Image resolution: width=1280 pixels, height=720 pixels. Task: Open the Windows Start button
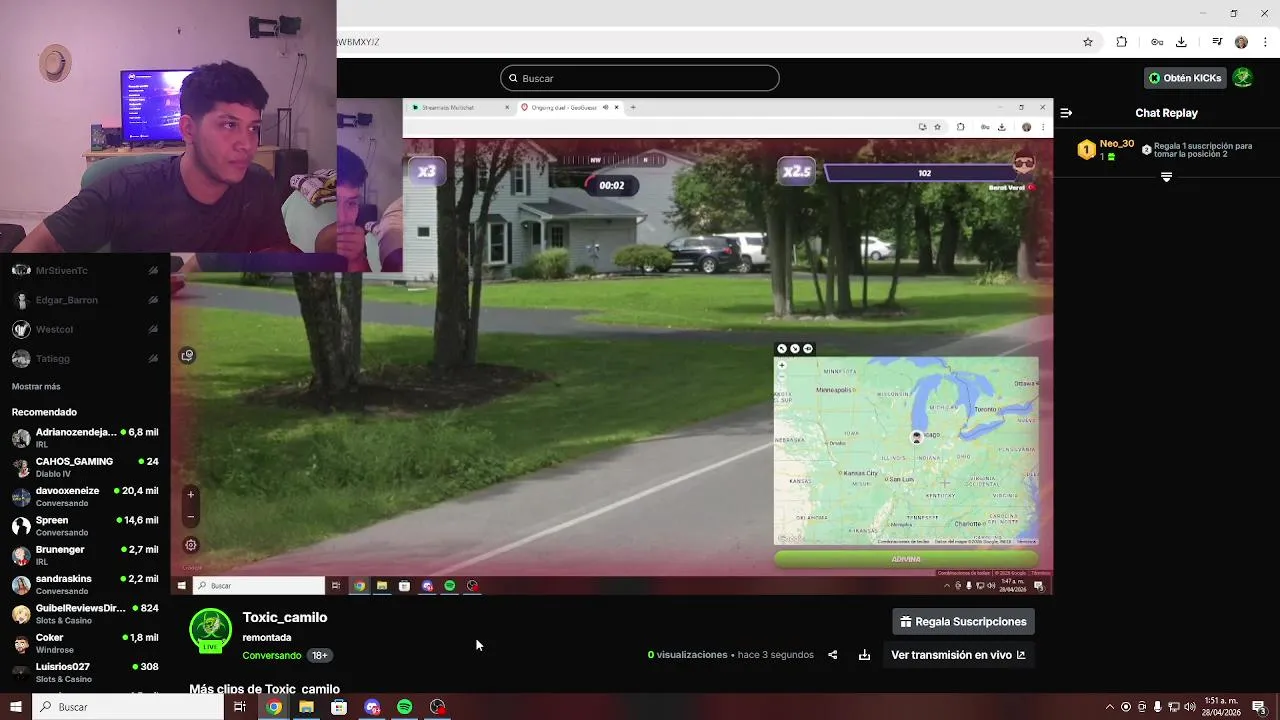(15, 707)
